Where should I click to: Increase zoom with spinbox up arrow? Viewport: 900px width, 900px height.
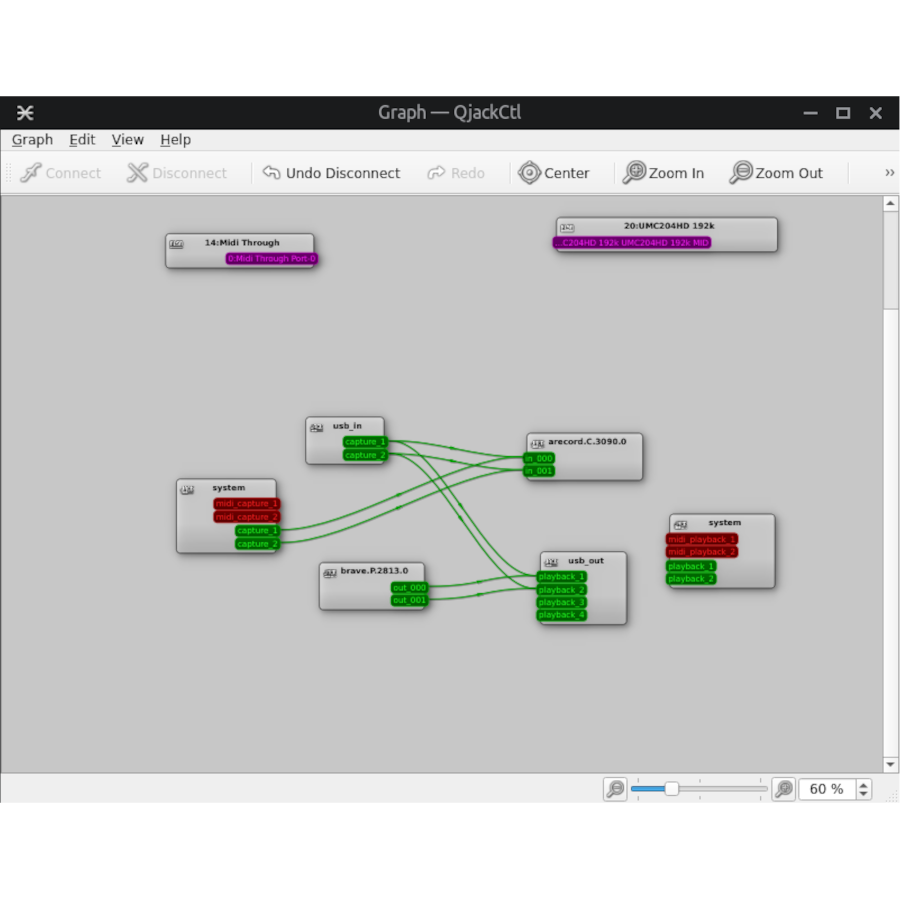862,783
